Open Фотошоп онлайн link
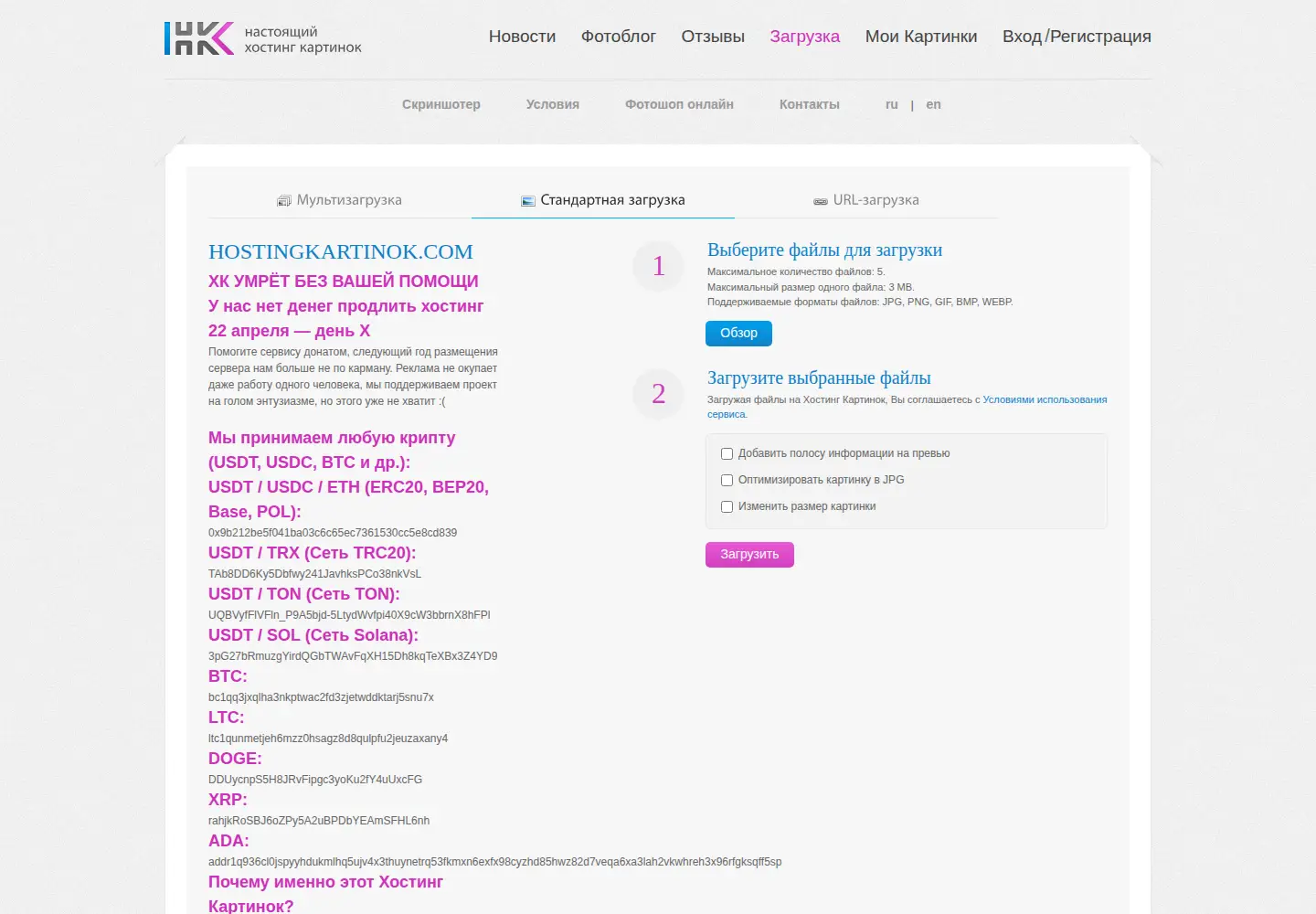The width and height of the screenshot is (1316, 914). [679, 104]
